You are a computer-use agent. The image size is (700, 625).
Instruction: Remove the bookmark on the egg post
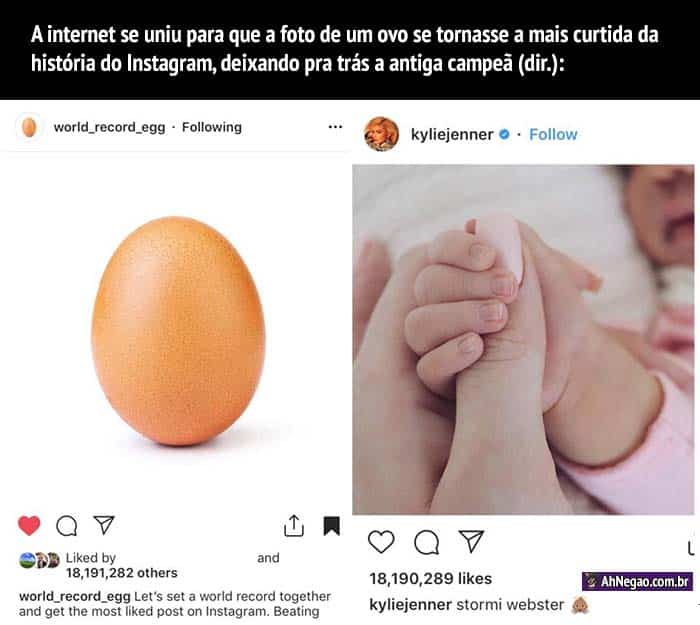[332, 526]
